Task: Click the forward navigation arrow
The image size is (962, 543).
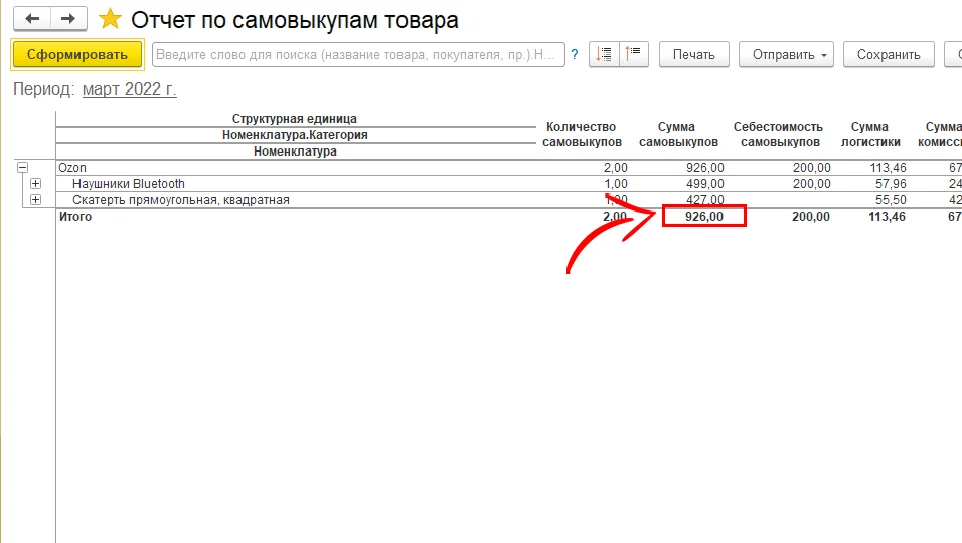Action: coord(68,19)
